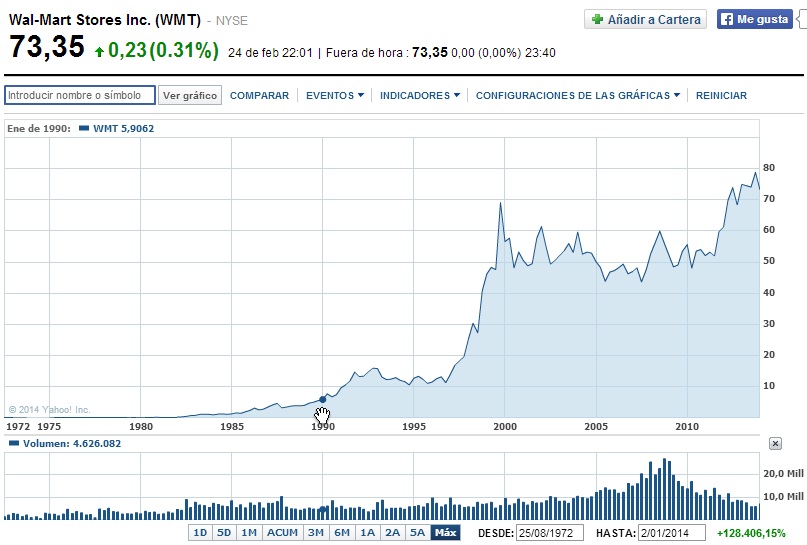
Task: Click the HASTA date field 2/01/2014
Action: point(671,533)
